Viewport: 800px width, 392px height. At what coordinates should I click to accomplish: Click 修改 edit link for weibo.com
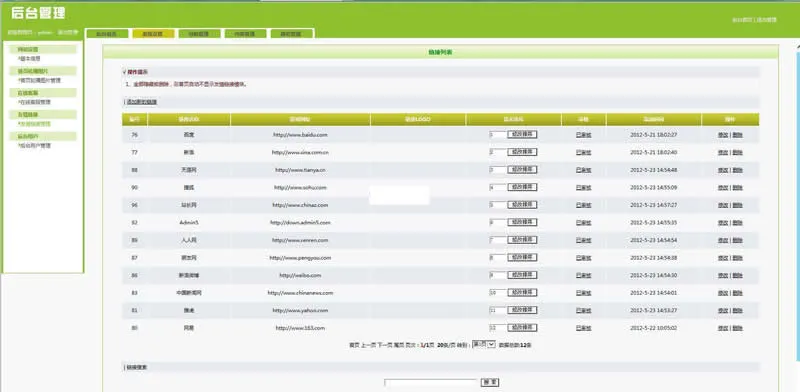[x=722, y=275]
